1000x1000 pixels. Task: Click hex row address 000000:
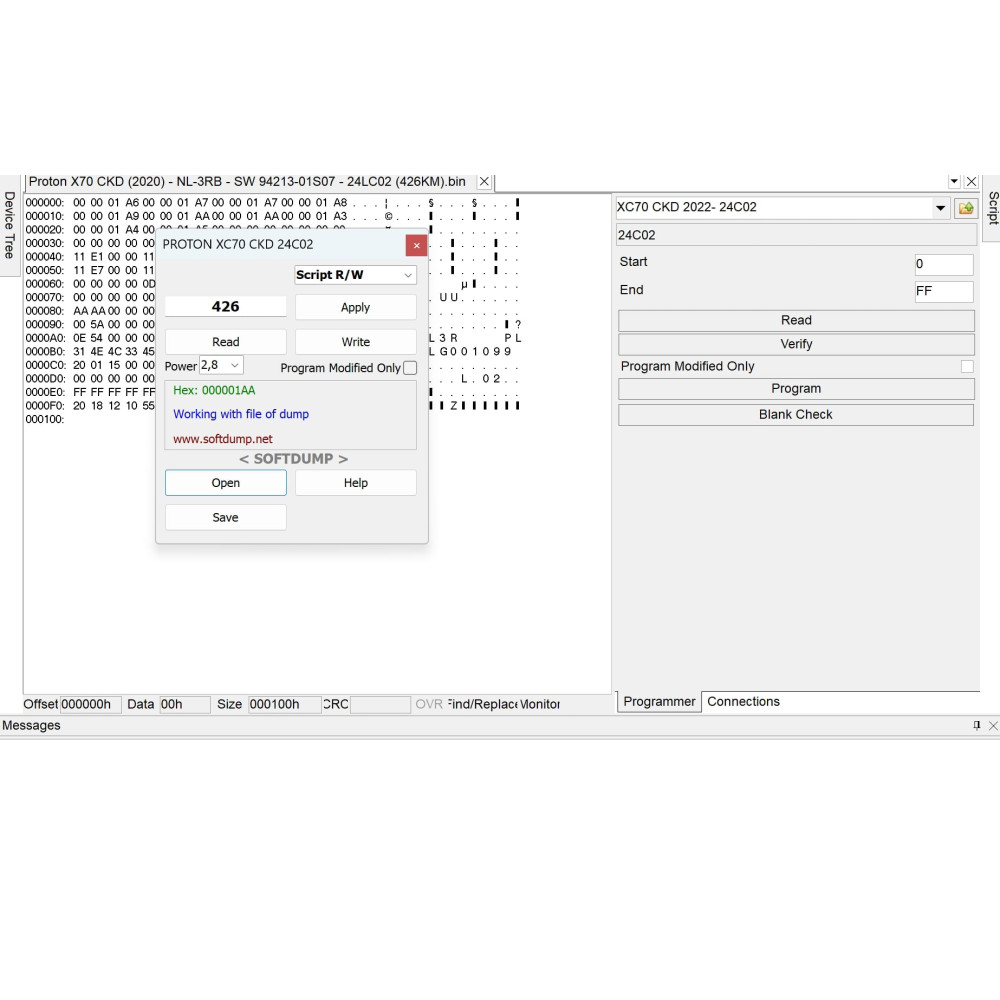45,203
